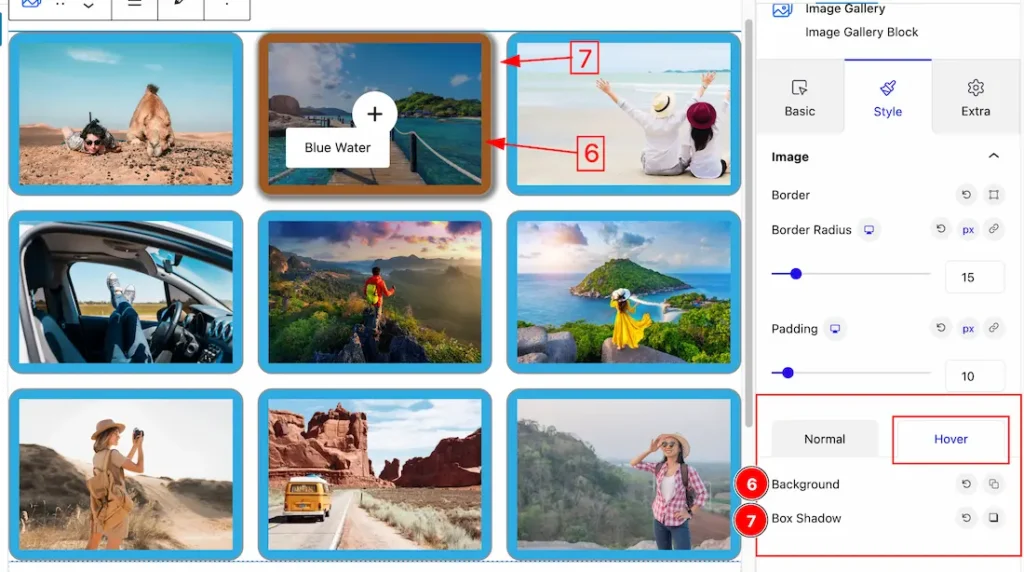
Task: Open Border Radius responsive device icon
Action: (869, 230)
